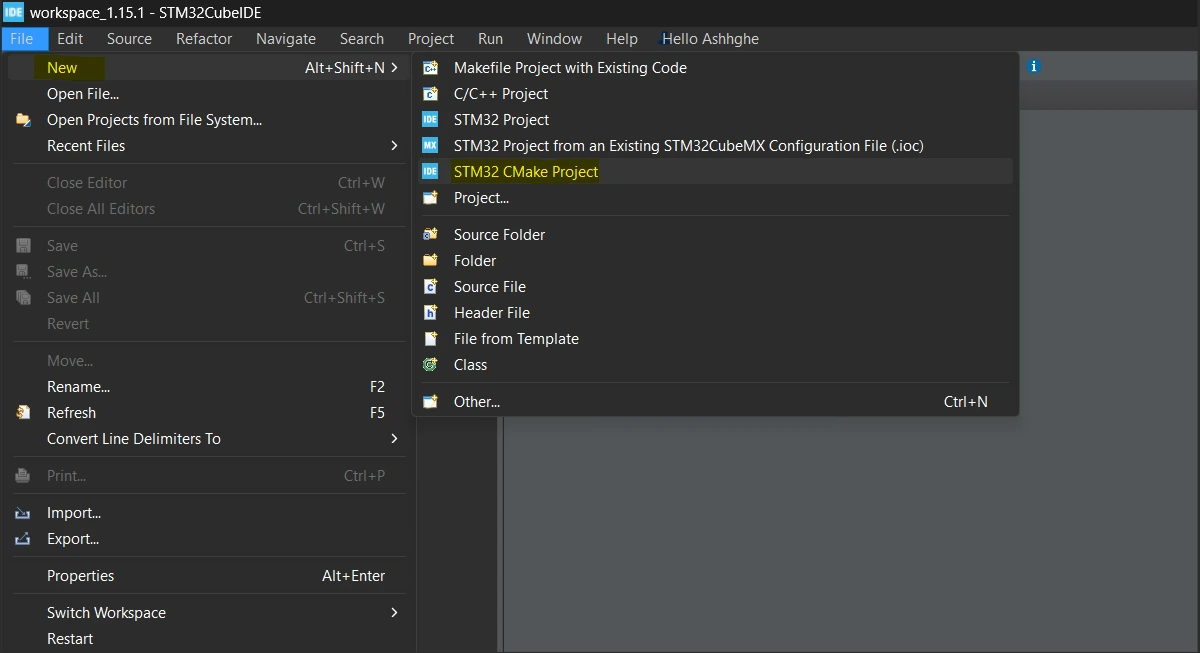Click the blue info icon in the toolbar
1200x653 pixels.
(1034, 66)
